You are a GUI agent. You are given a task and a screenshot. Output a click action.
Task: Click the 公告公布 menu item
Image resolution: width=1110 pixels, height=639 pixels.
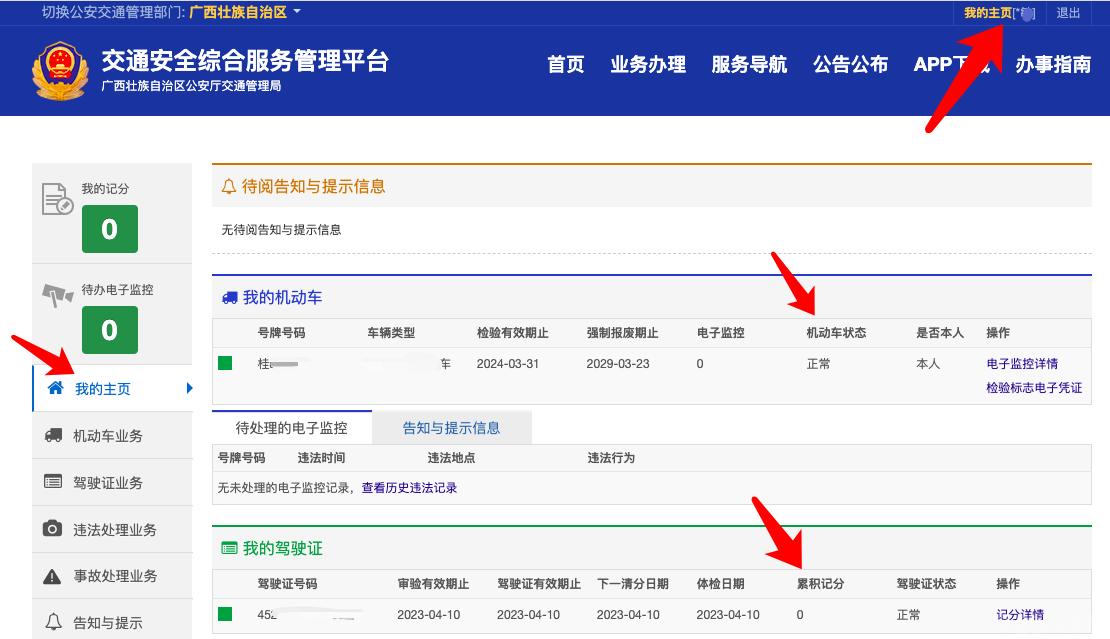pos(848,64)
